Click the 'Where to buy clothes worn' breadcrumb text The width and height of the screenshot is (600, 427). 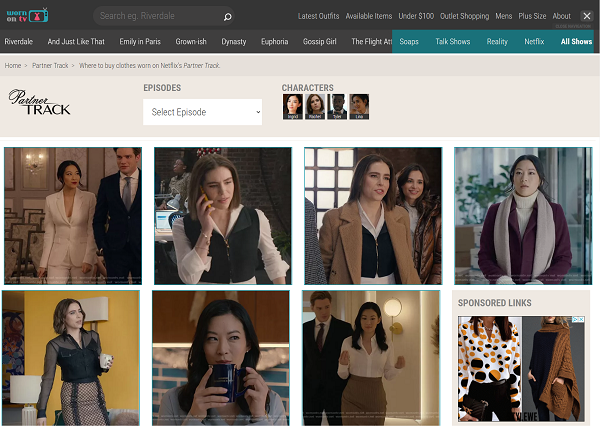coord(149,65)
